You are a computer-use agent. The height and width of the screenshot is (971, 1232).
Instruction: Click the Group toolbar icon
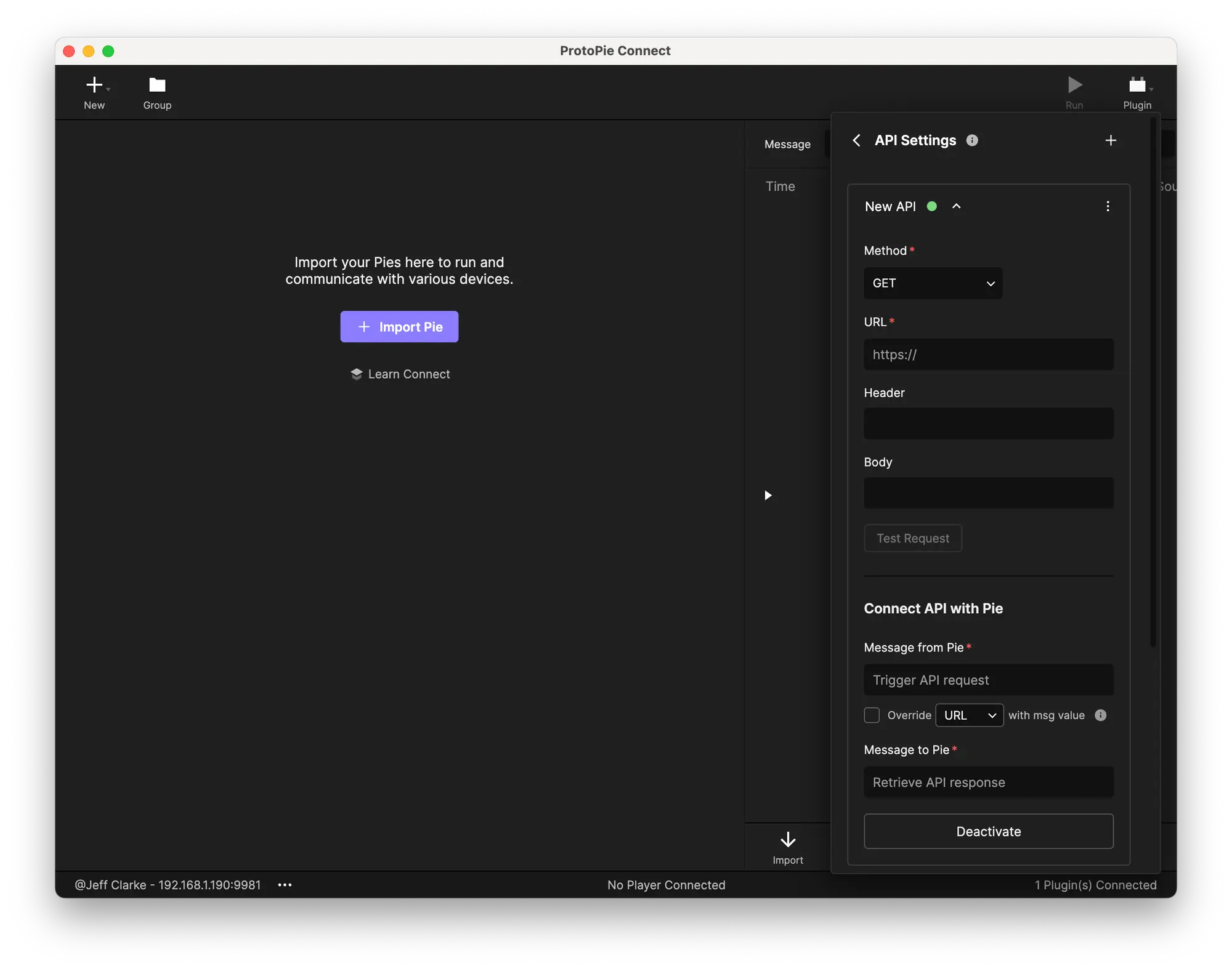157,91
